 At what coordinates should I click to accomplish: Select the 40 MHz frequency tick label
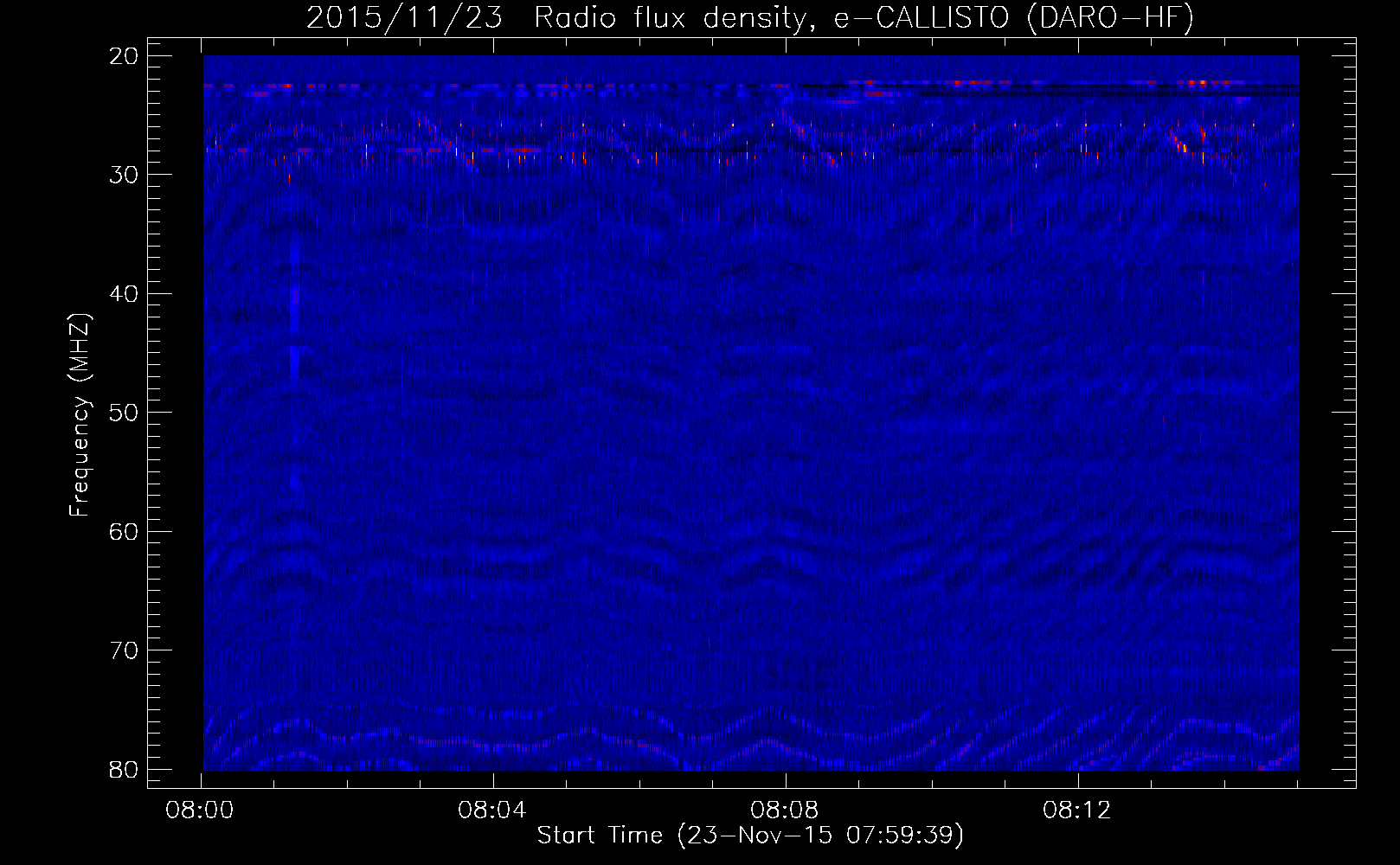point(125,294)
